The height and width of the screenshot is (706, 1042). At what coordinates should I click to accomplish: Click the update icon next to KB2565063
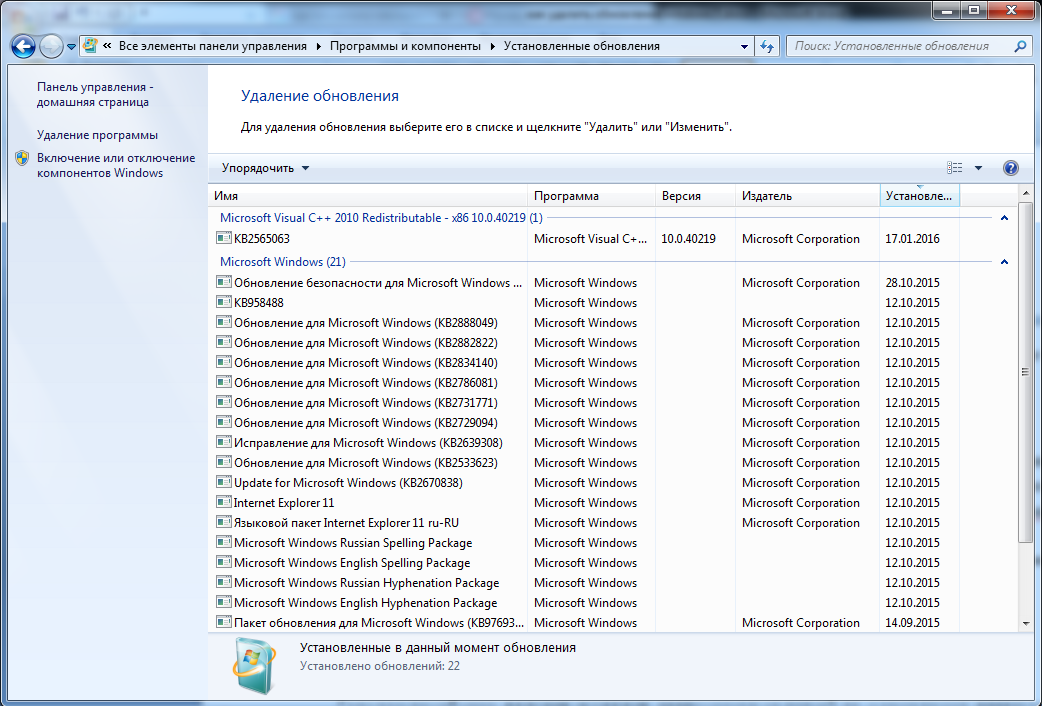pos(224,239)
